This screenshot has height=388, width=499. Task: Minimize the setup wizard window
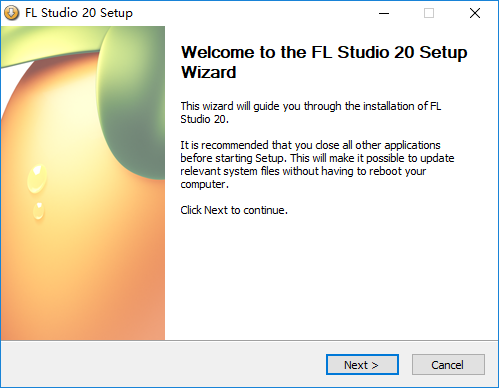pyautogui.click(x=384, y=13)
